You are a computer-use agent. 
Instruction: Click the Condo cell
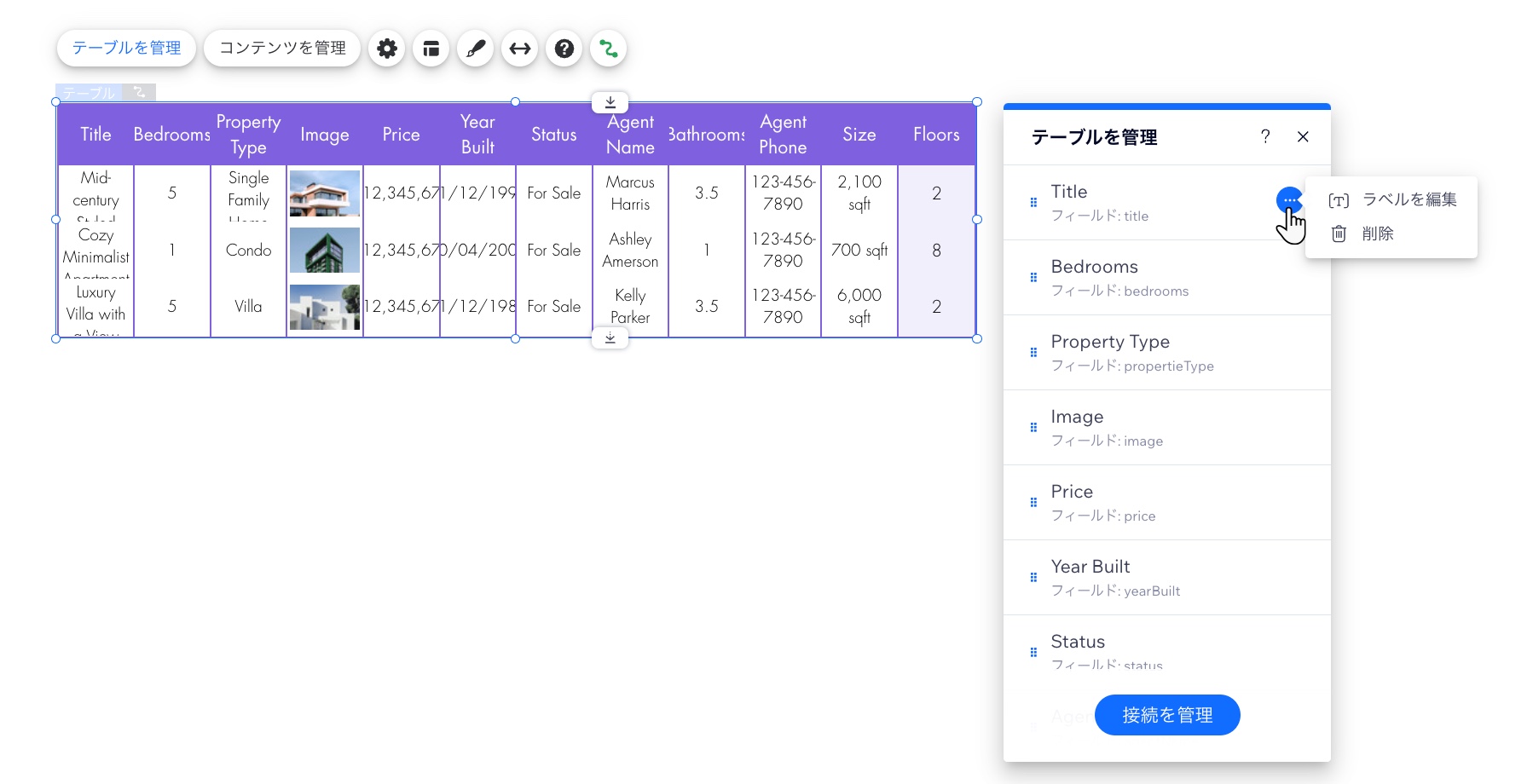point(248,250)
